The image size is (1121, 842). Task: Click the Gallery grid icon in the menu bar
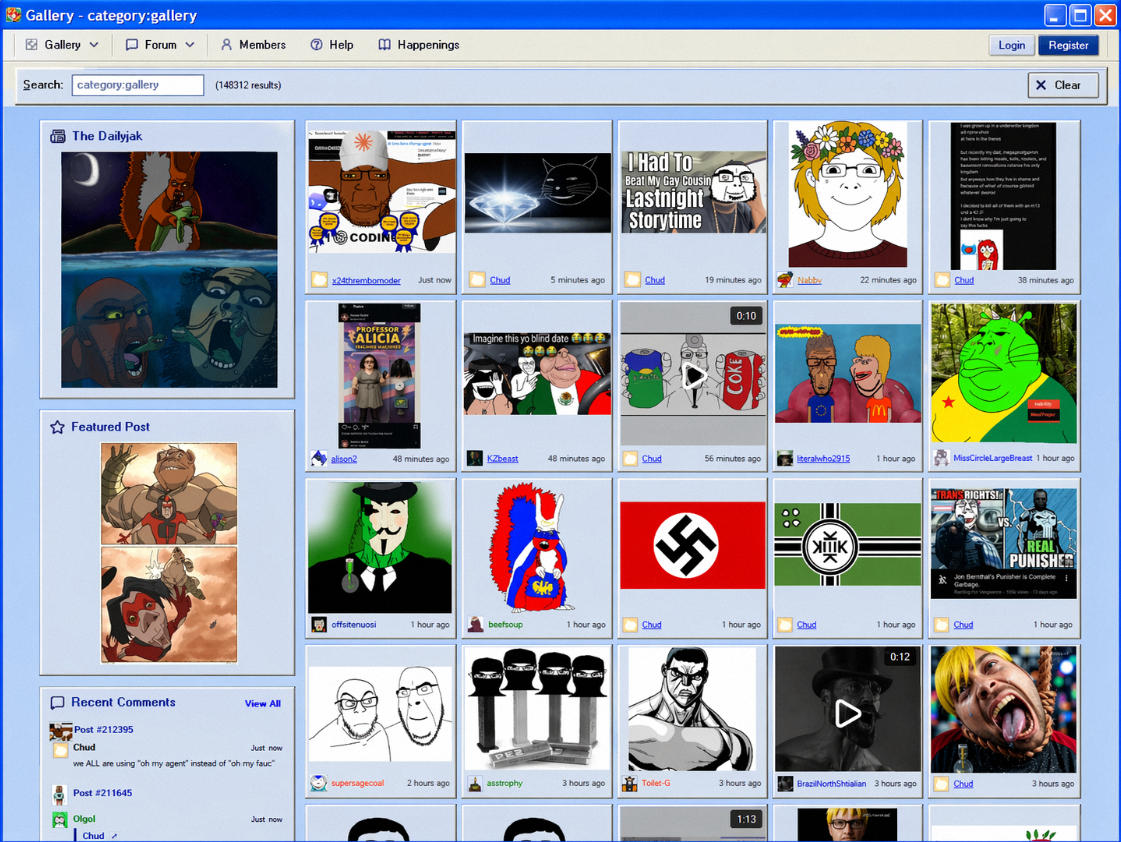(x=32, y=45)
